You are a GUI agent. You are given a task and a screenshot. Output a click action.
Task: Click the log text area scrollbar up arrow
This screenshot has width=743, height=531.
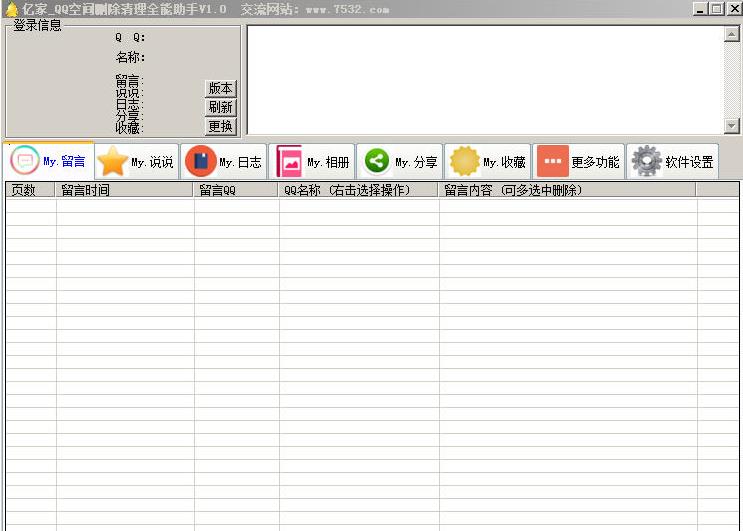coord(732,33)
